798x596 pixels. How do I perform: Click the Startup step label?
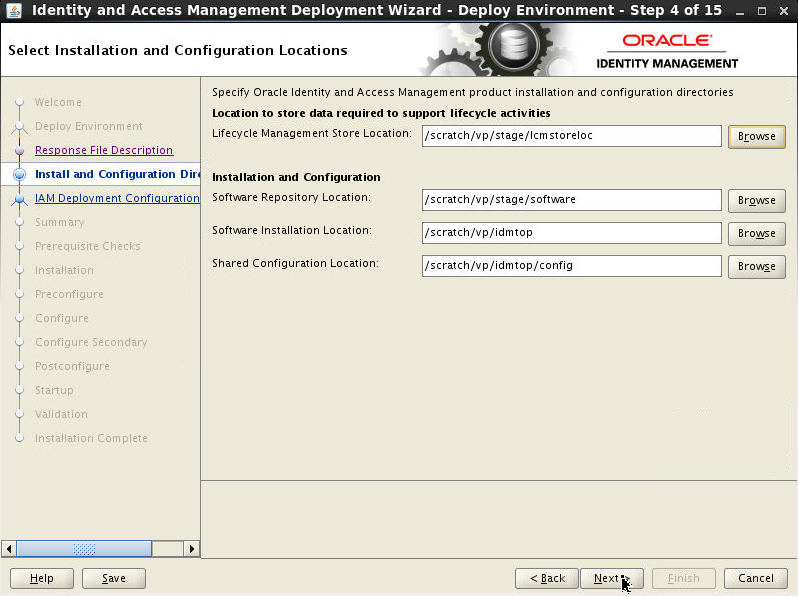[x=54, y=390]
